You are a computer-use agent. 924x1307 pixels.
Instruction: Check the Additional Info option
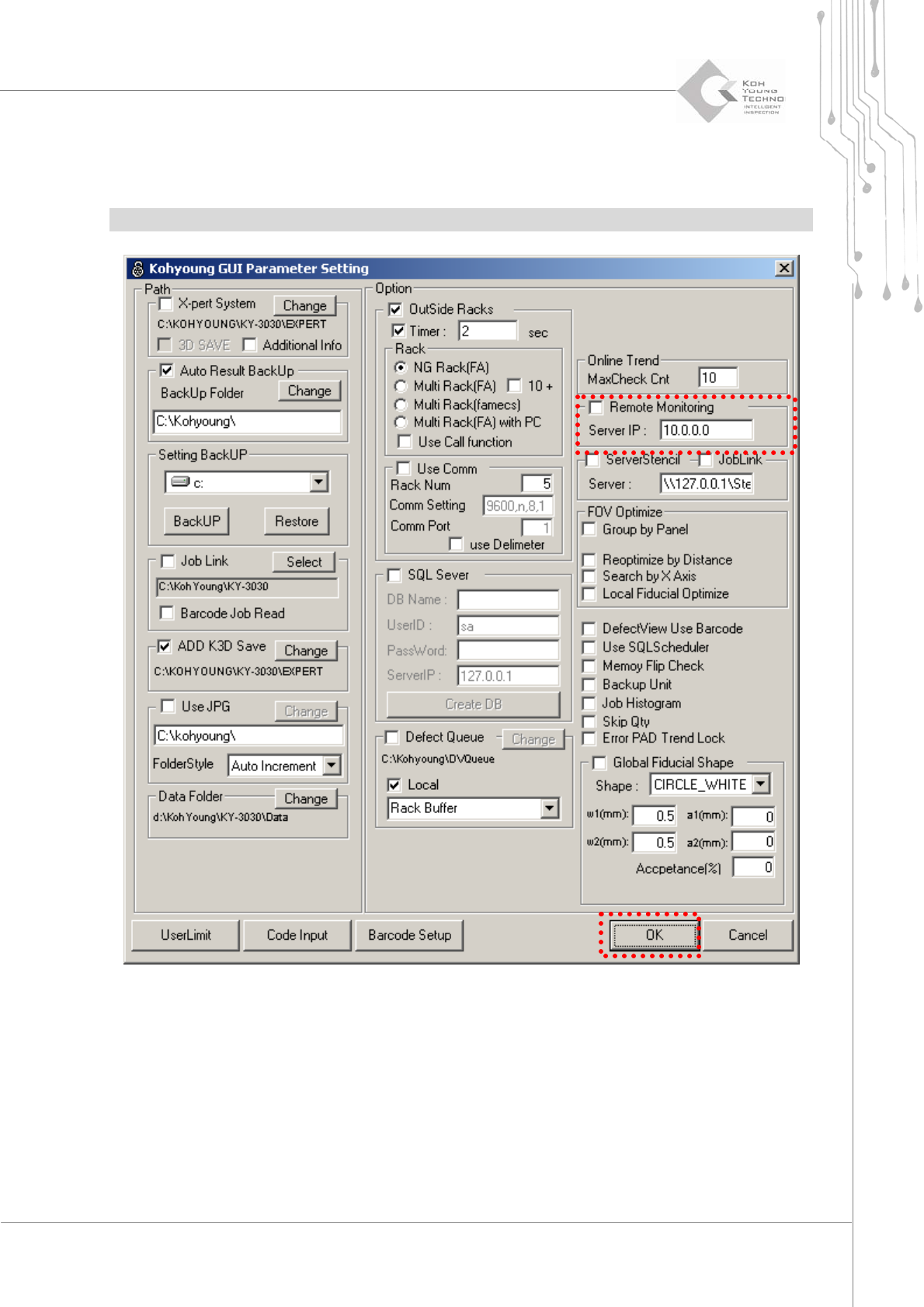click(x=250, y=345)
